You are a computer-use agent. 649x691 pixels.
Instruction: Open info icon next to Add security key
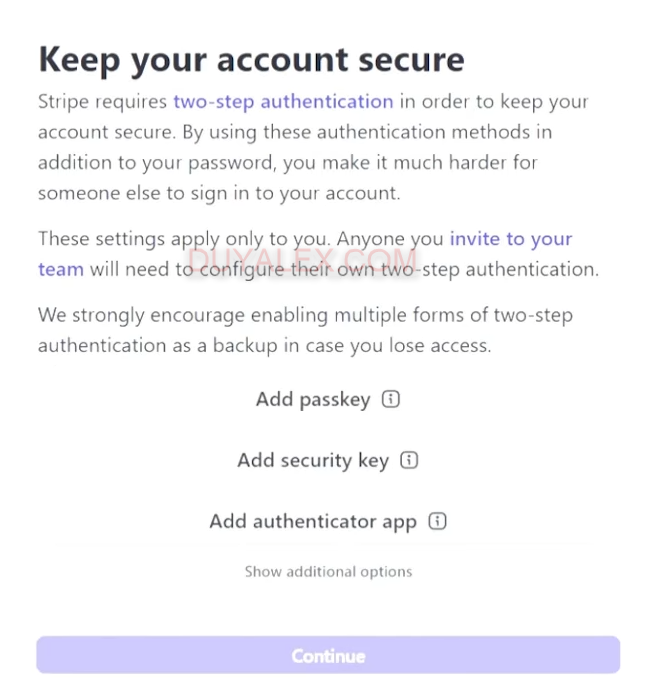(409, 461)
